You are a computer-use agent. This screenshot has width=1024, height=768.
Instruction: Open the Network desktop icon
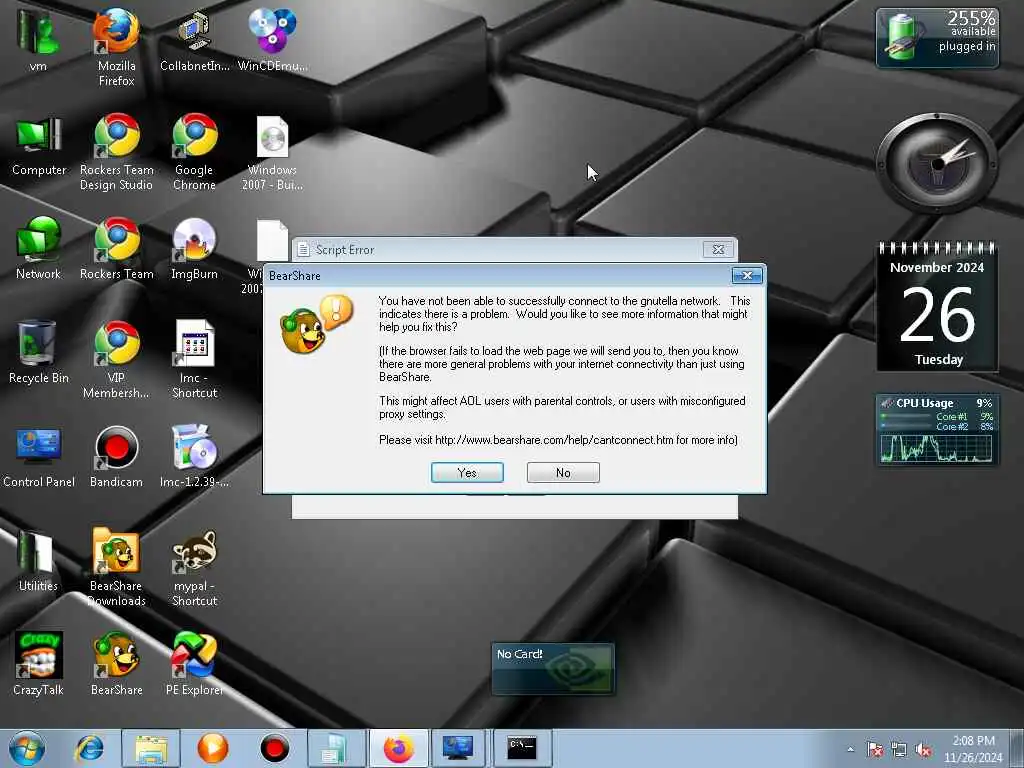[39, 248]
